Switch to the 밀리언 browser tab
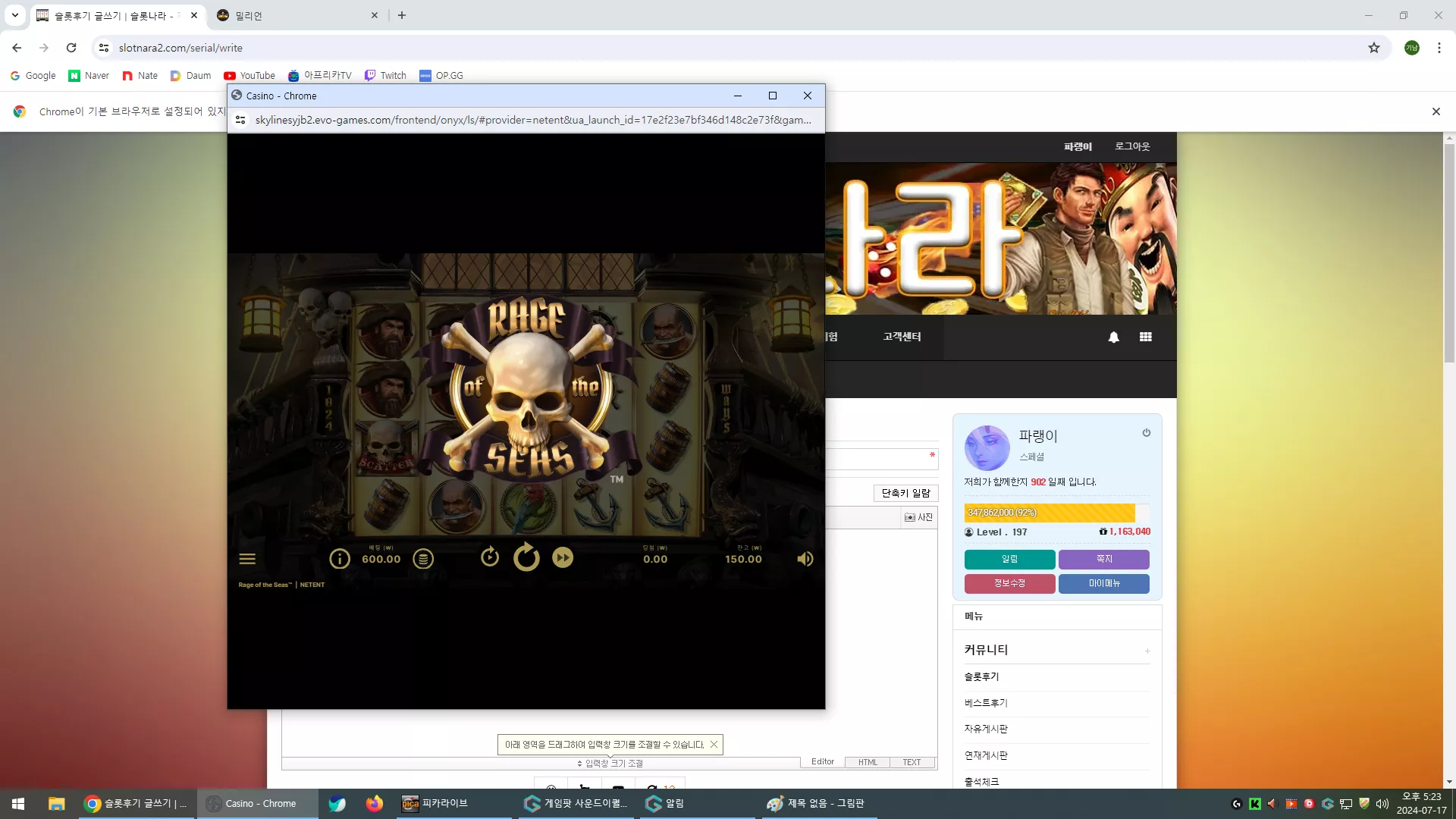Viewport: 1456px width, 819px height. (297, 15)
